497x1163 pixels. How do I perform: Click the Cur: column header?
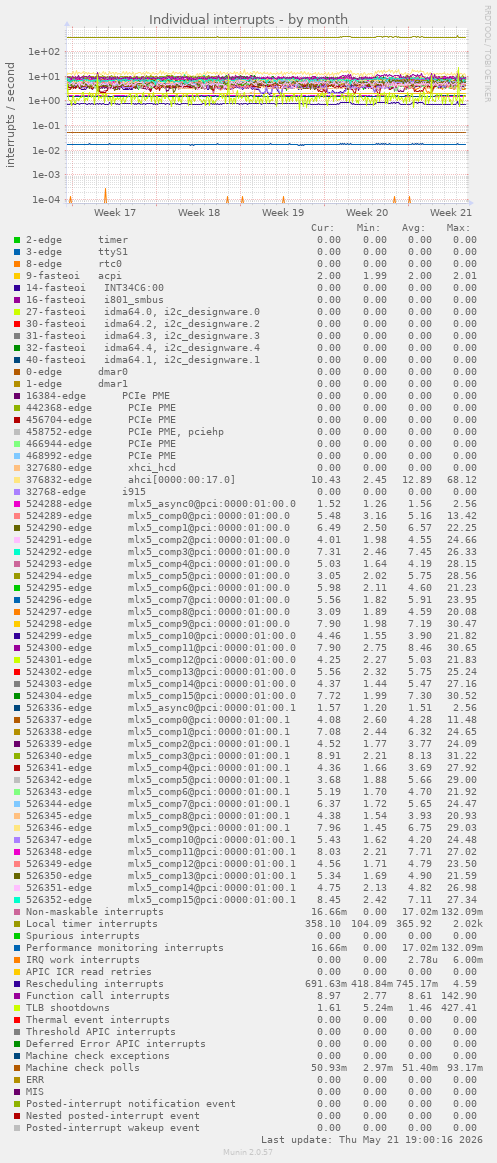point(323,228)
